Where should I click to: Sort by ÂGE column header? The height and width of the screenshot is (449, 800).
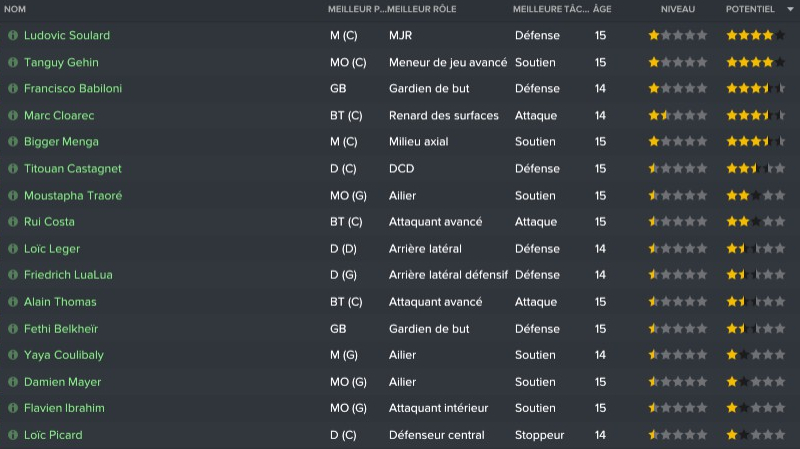coord(602,8)
